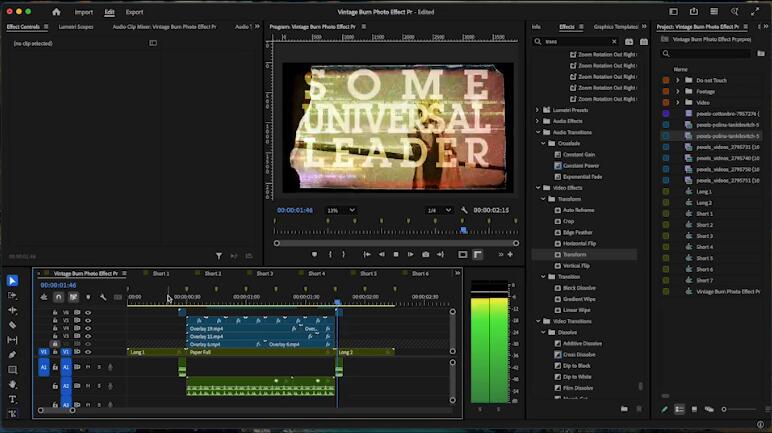The image size is (772, 433).
Task: Expand the Video bin in Project panel
Action: point(677,102)
